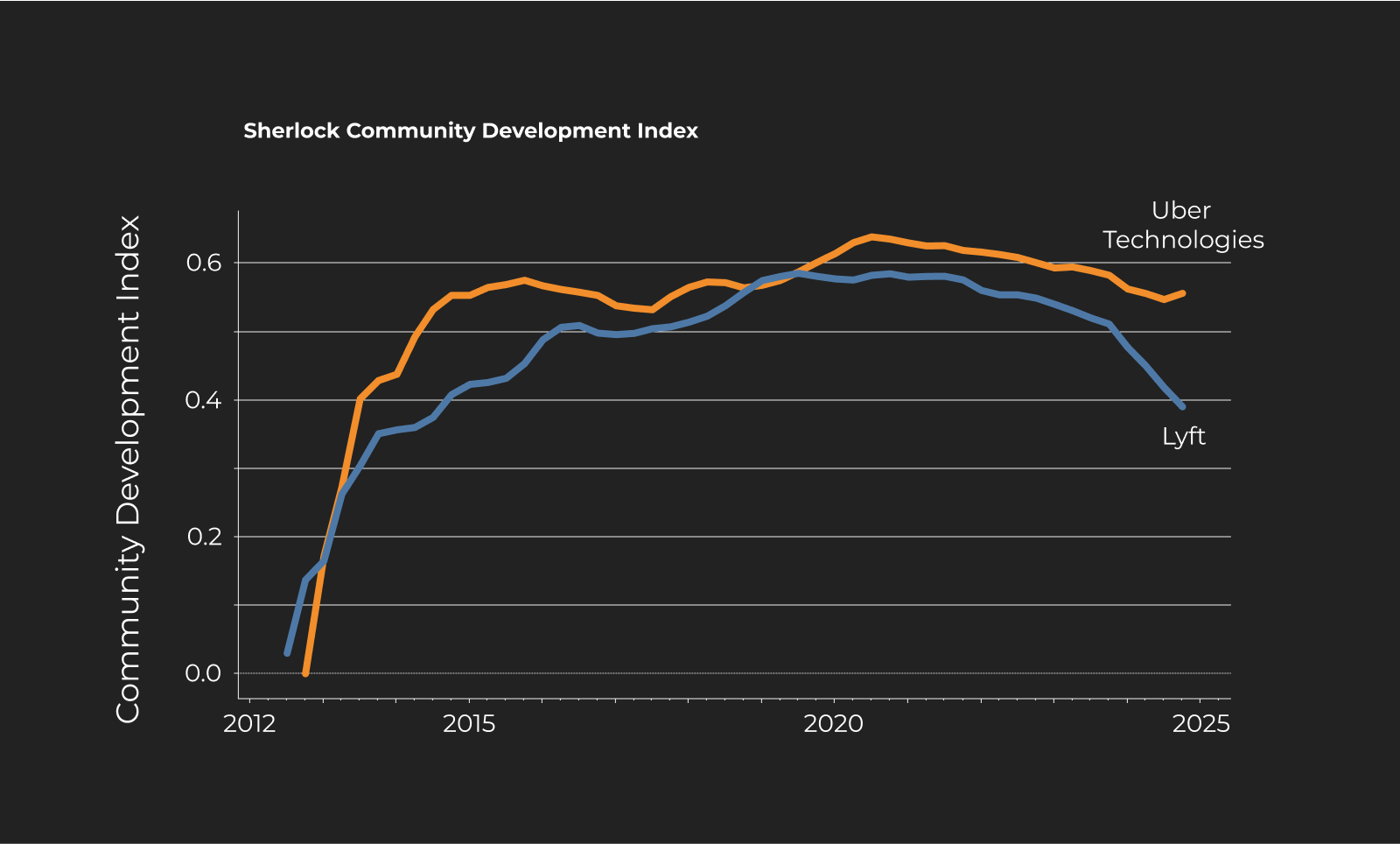Select the 0.4 y-axis tick label
This screenshot has height=844, width=1400.
coord(203,400)
